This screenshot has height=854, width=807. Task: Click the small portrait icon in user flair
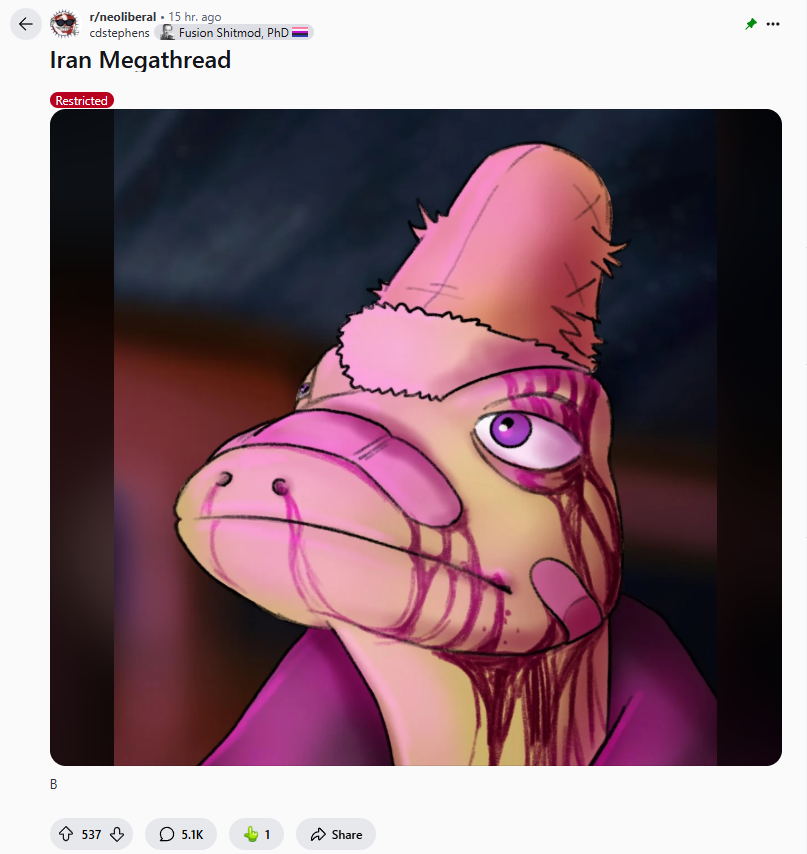(167, 33)
